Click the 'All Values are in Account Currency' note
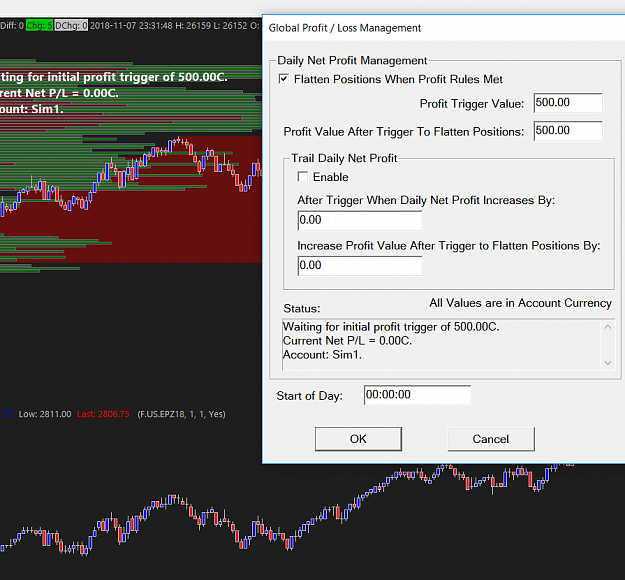 [520, 303]
